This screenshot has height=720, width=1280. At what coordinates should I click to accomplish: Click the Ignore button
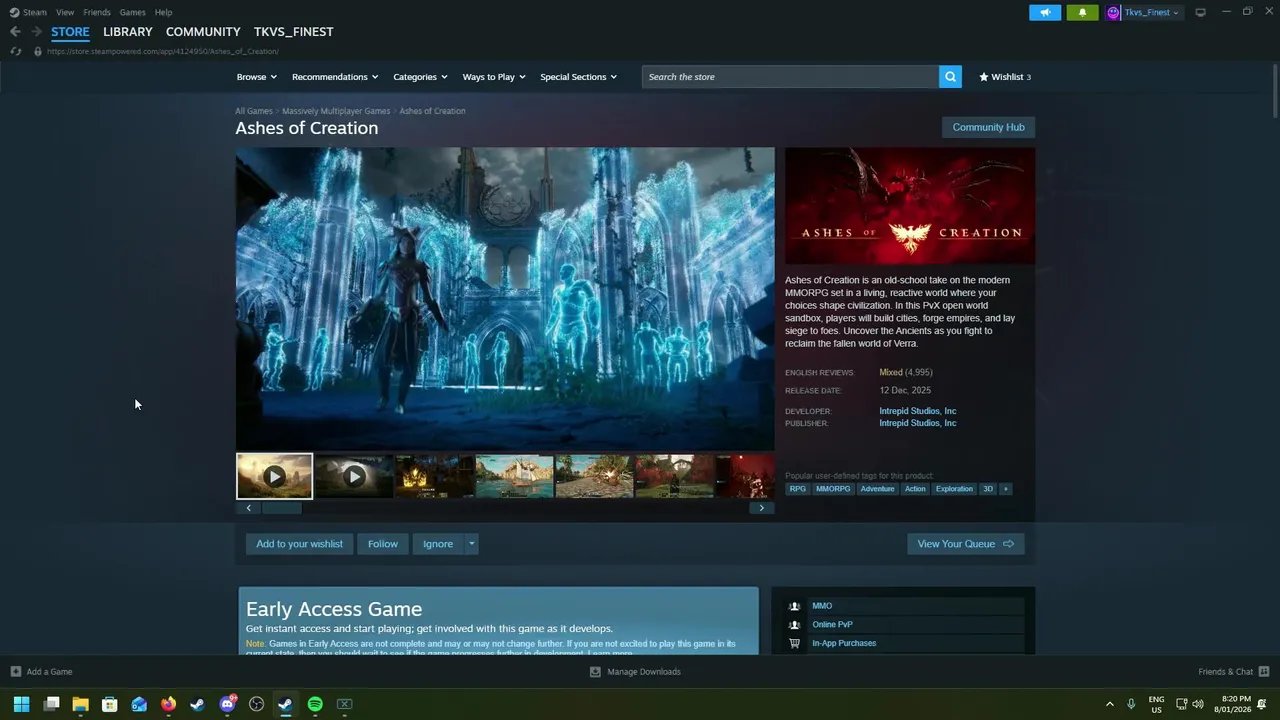coord(438,544)
